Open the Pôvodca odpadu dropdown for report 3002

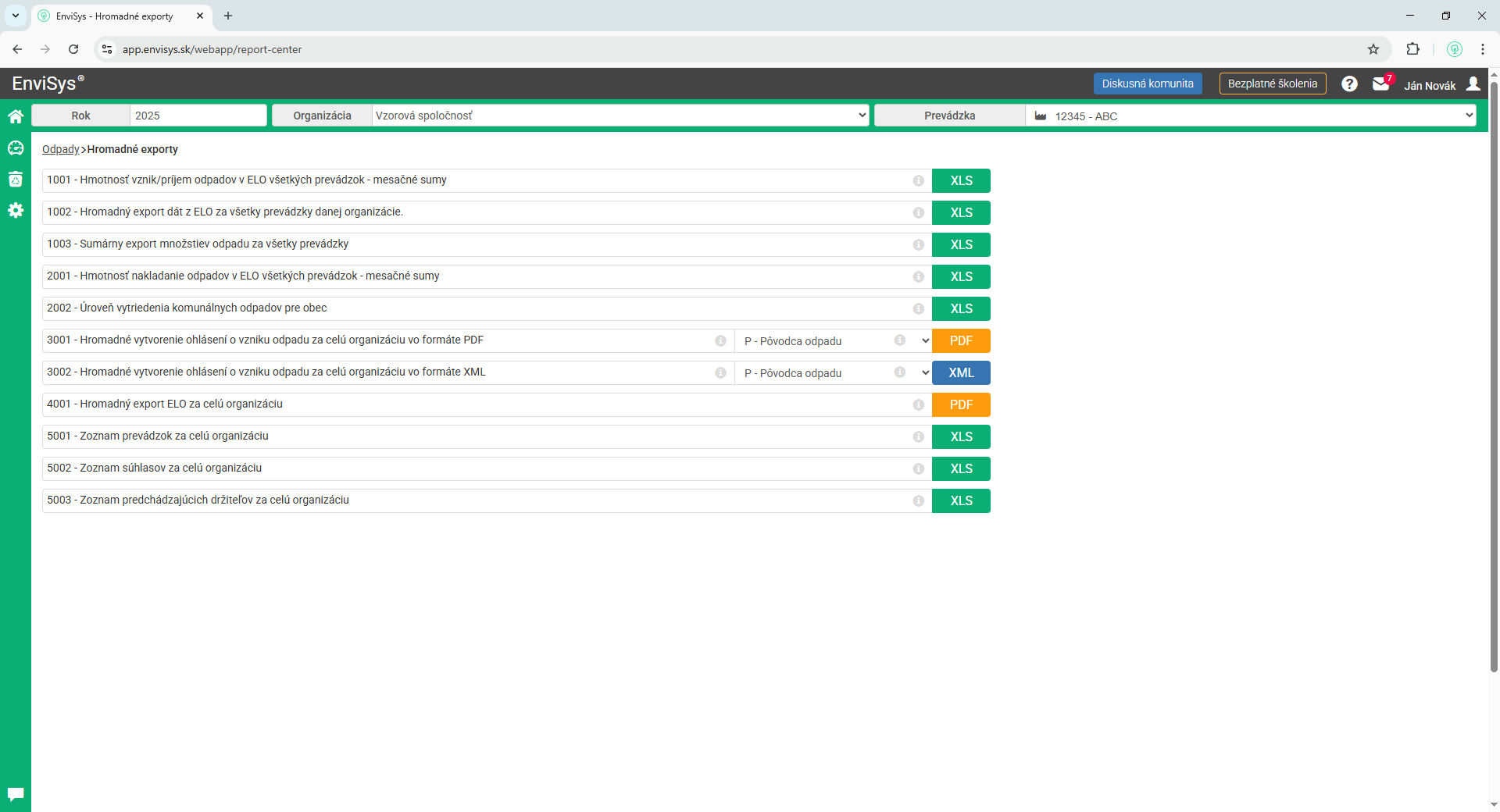833,373
